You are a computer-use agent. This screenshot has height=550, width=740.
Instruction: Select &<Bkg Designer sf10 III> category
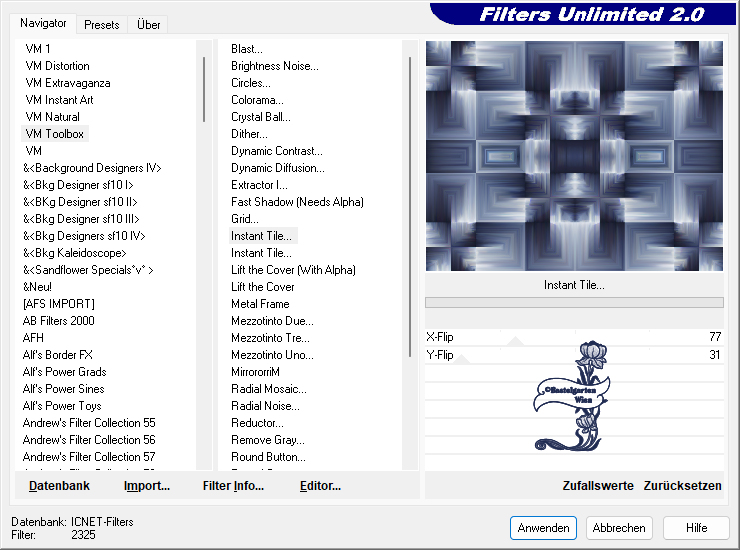click(x=81, y=219)
